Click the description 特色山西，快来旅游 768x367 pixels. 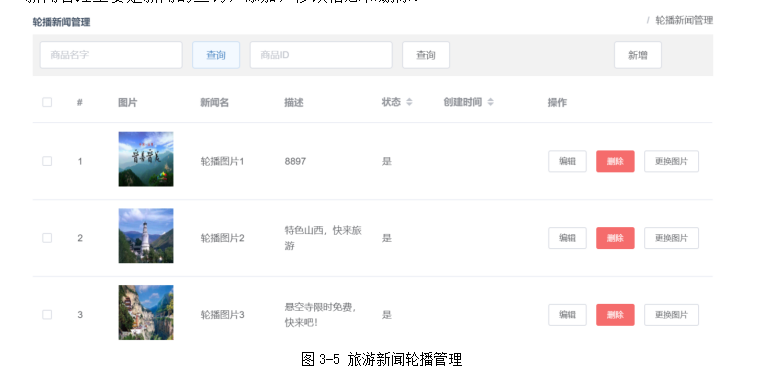point(323,238)
